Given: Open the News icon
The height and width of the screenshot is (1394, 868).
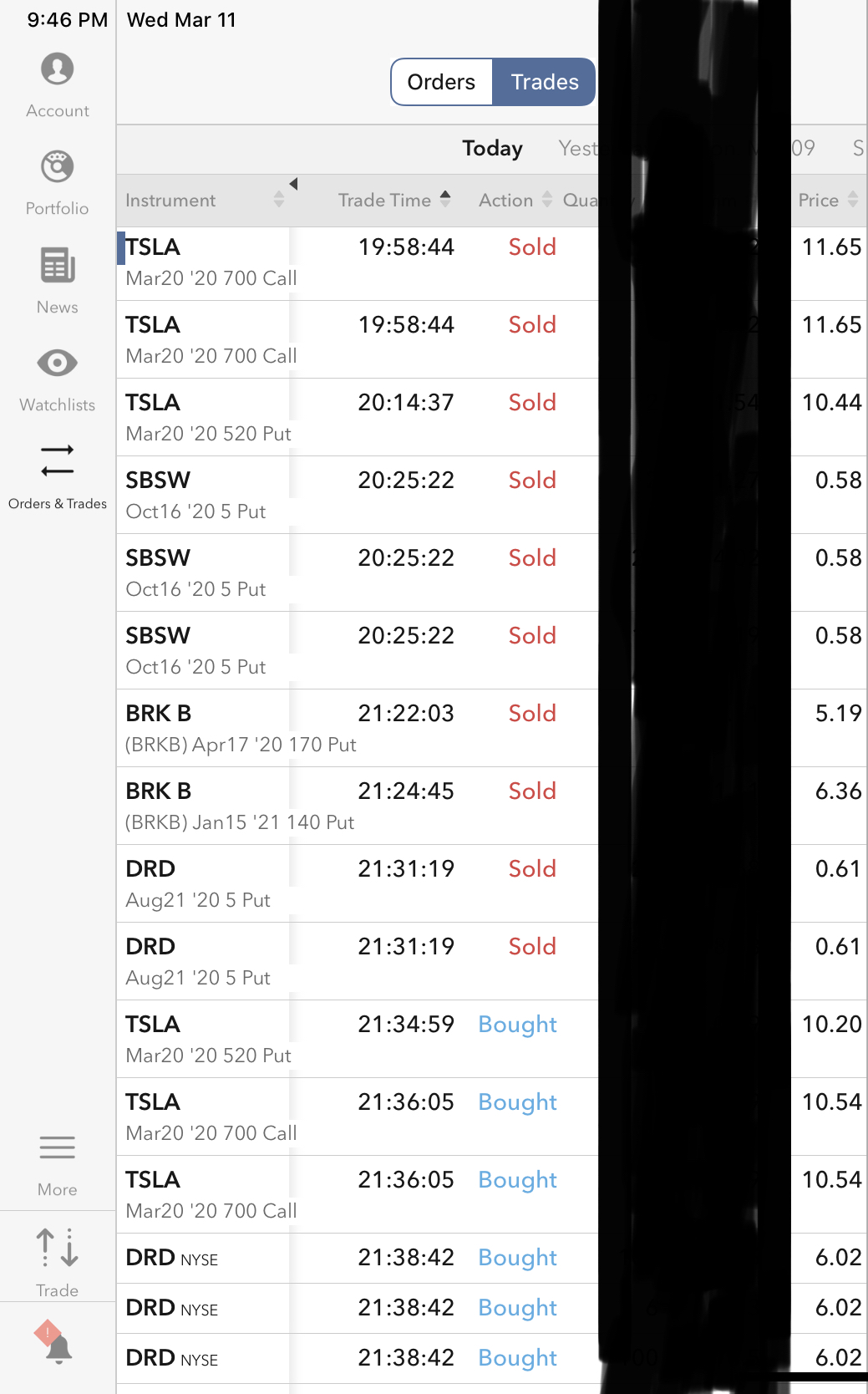Looking at the screenshot, I should click(x=58, y=266).
